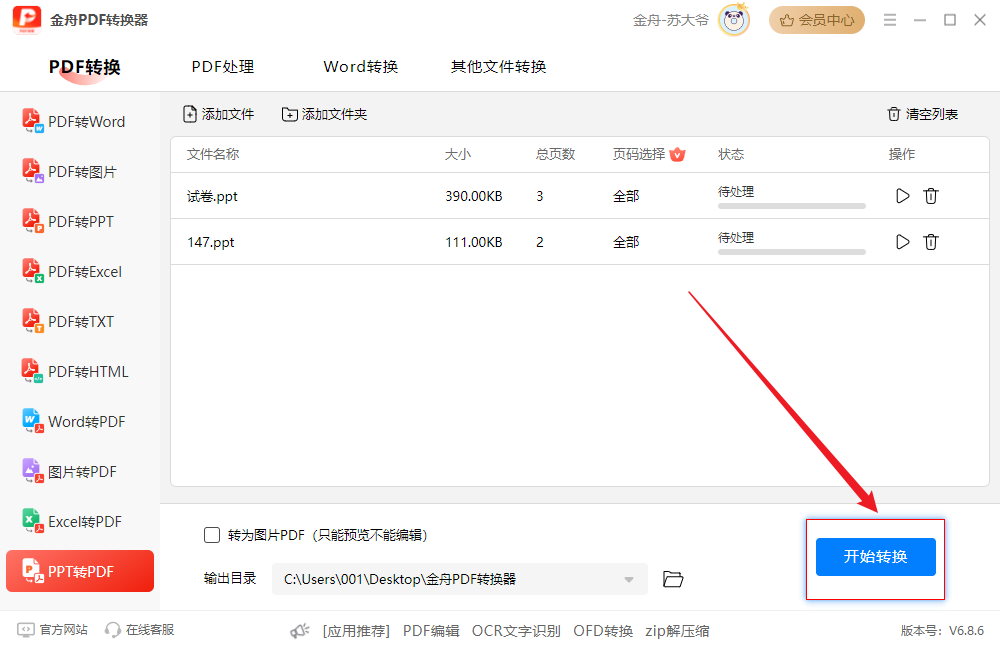
Task: Open the 会员中心 member center
Action: [x=817, y=20]
